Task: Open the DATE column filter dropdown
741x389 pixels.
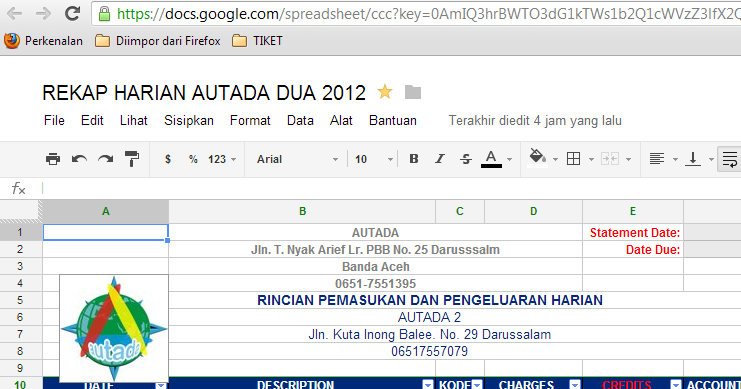Action: coord(161,386)
